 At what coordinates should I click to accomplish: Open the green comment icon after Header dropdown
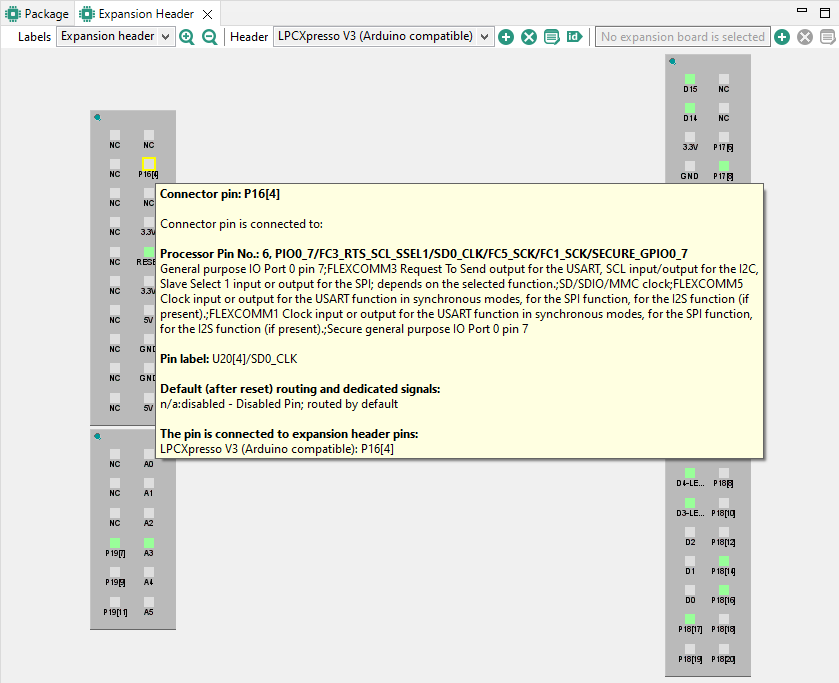(x=551, y=37)
